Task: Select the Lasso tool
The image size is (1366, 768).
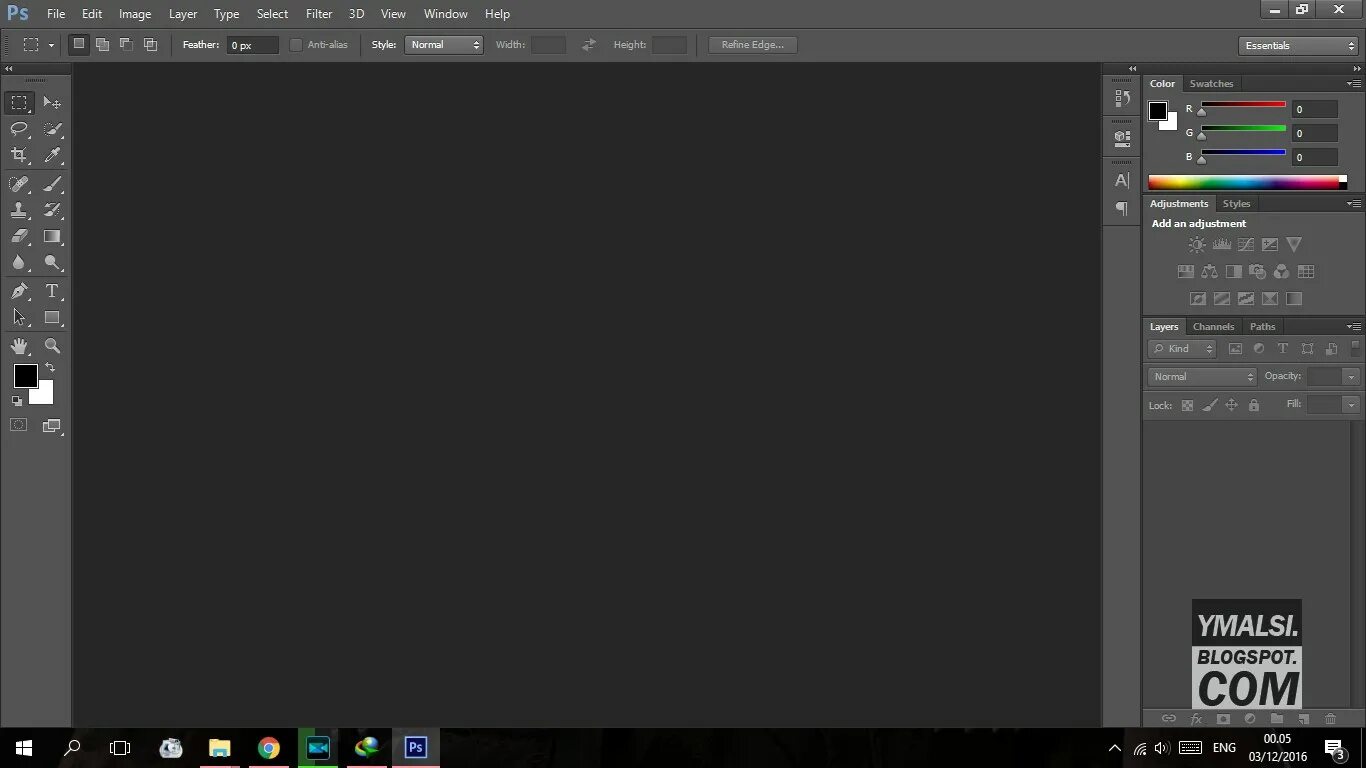Action: coord(19,129)
